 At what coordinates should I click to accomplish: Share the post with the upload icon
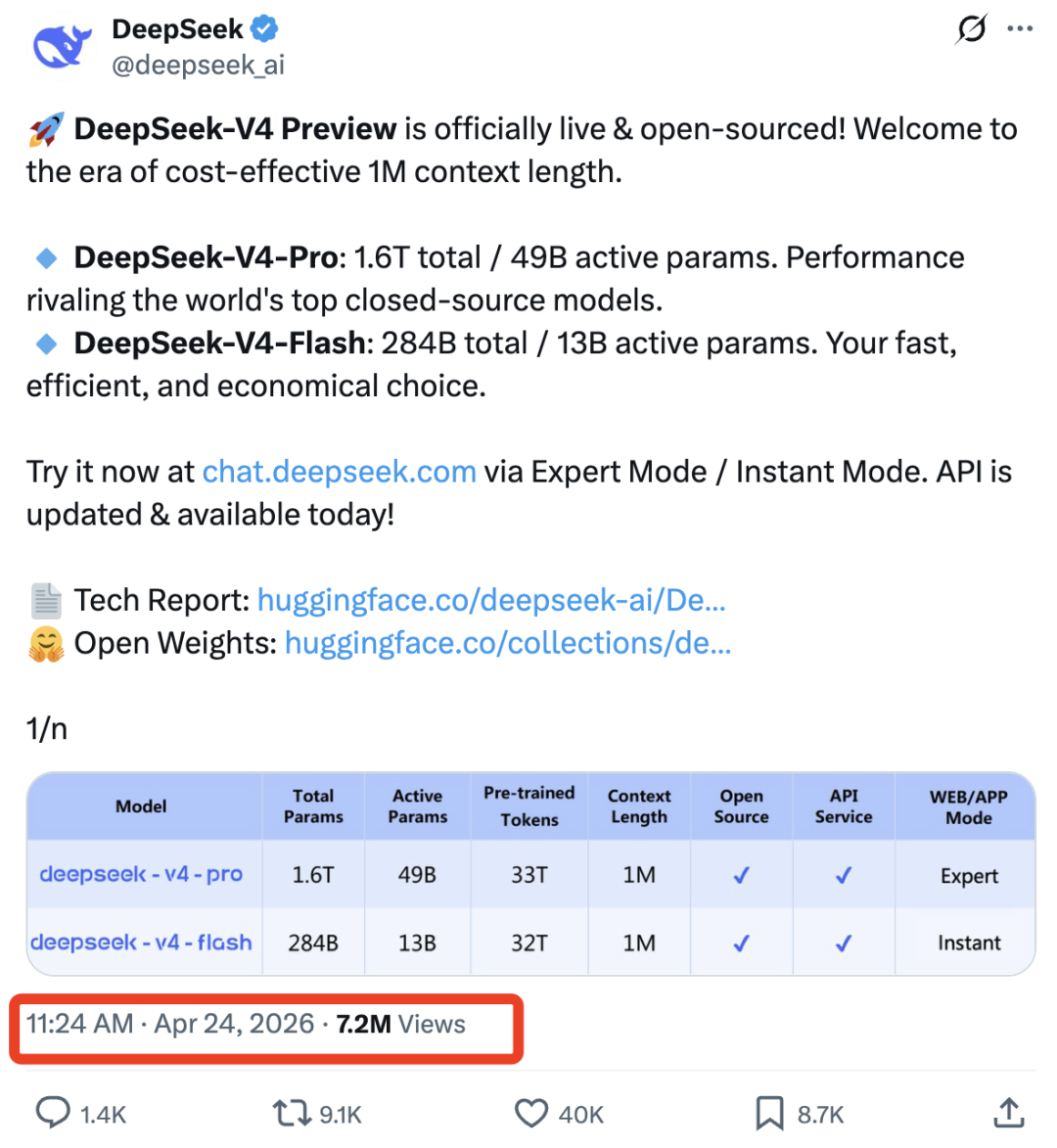(x=1009, y=1112)
